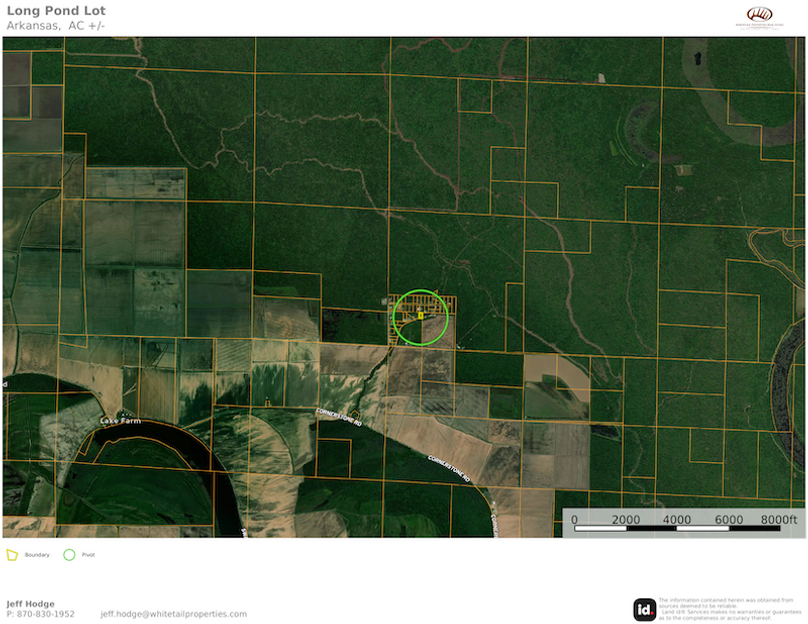
Task: Click the 8000ft mark on the scale
Action: (779, 519)
